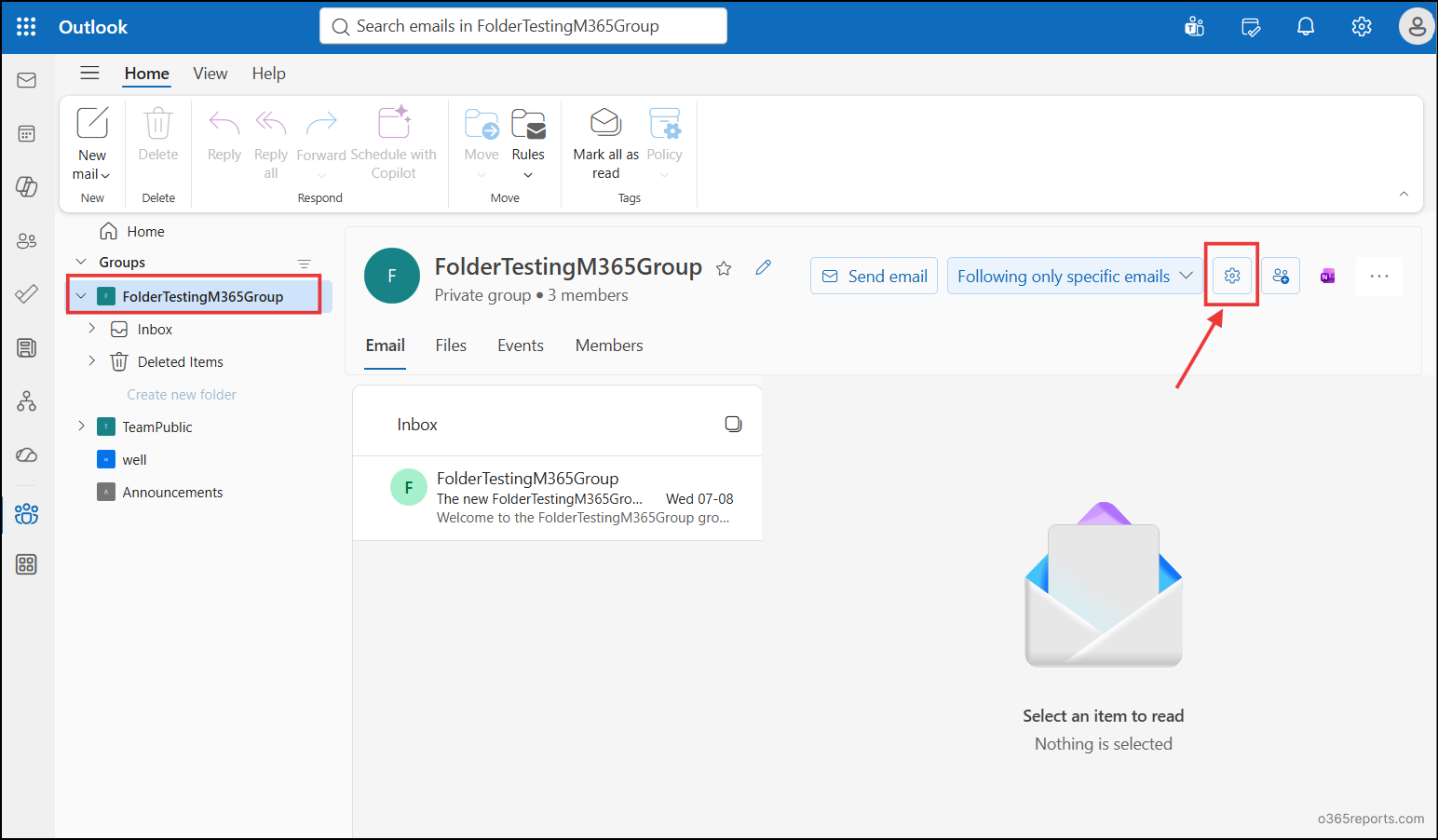1438x840 pixels.
Task: Collapse FolderTestingM365Group tree chevron
Action: (x=81, y=296)
